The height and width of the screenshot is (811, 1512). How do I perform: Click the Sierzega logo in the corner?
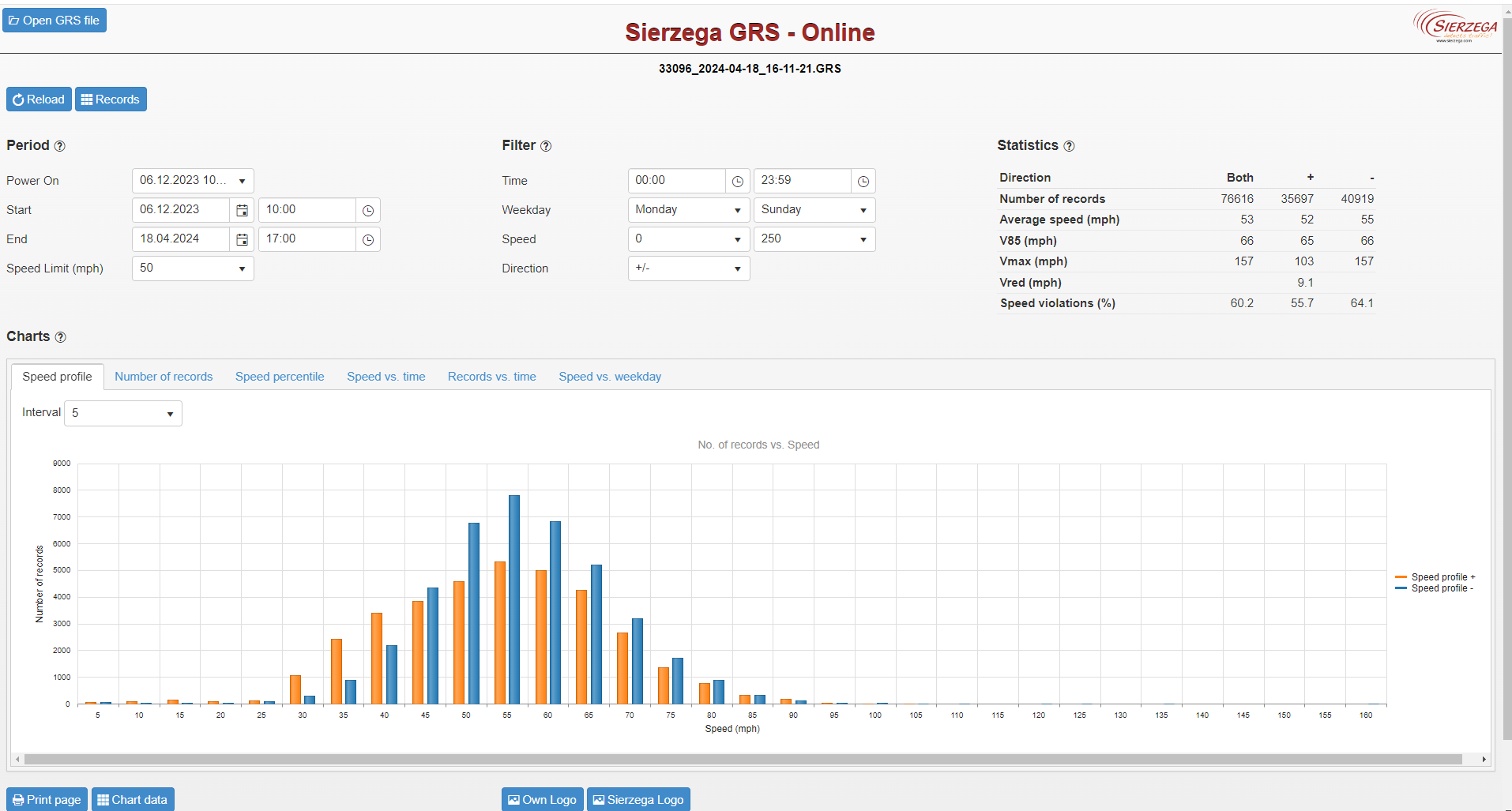click(x=1455, y=25)
